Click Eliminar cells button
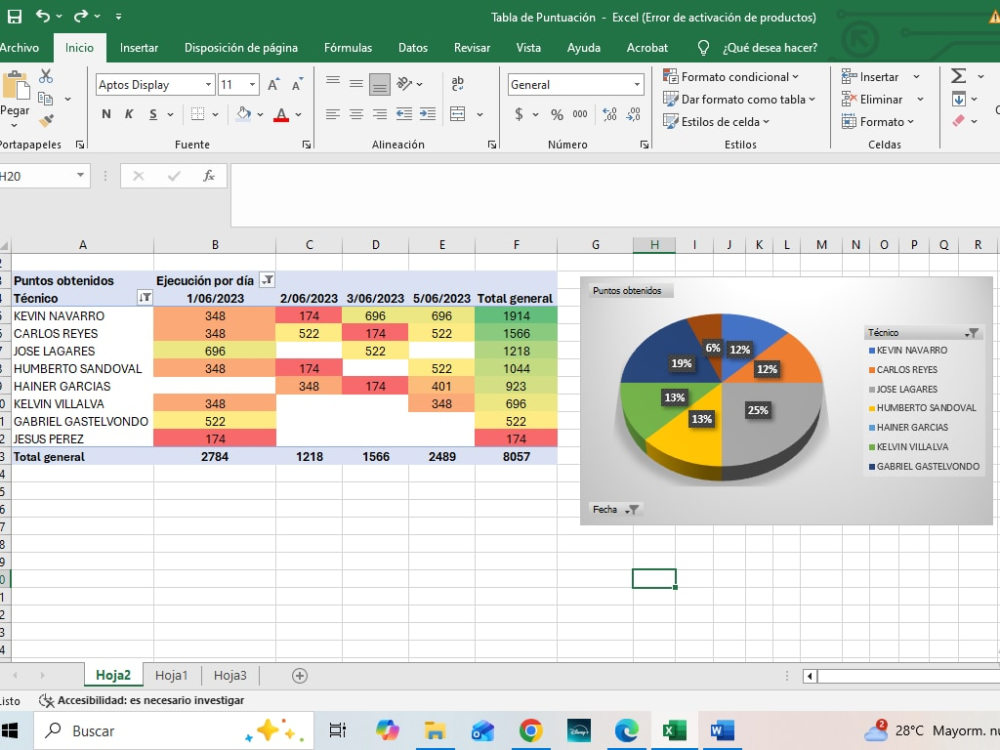Viewport: 1000px width, 750px height. tap(872, 99)
